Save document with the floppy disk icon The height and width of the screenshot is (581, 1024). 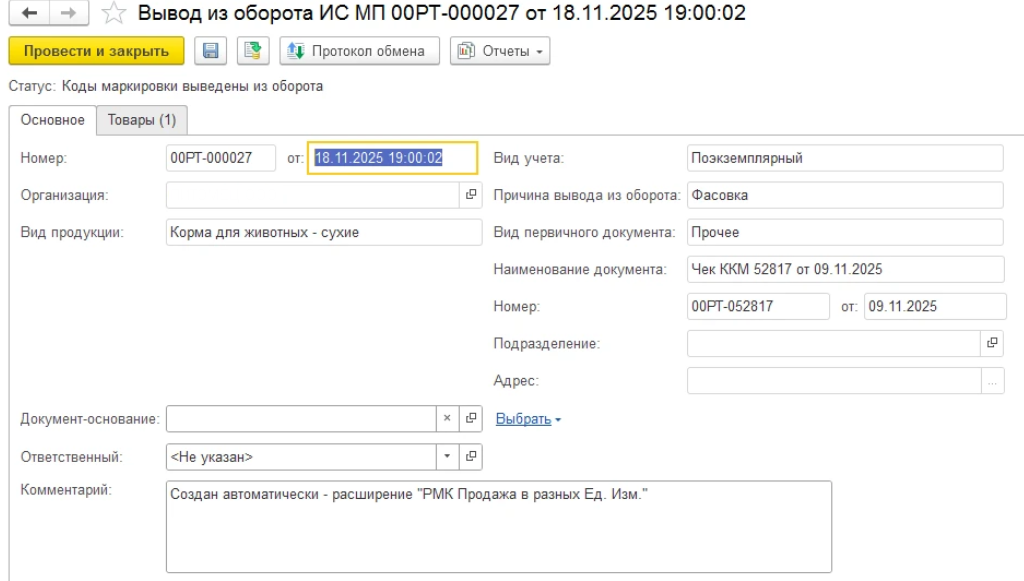tap(212, 51)
